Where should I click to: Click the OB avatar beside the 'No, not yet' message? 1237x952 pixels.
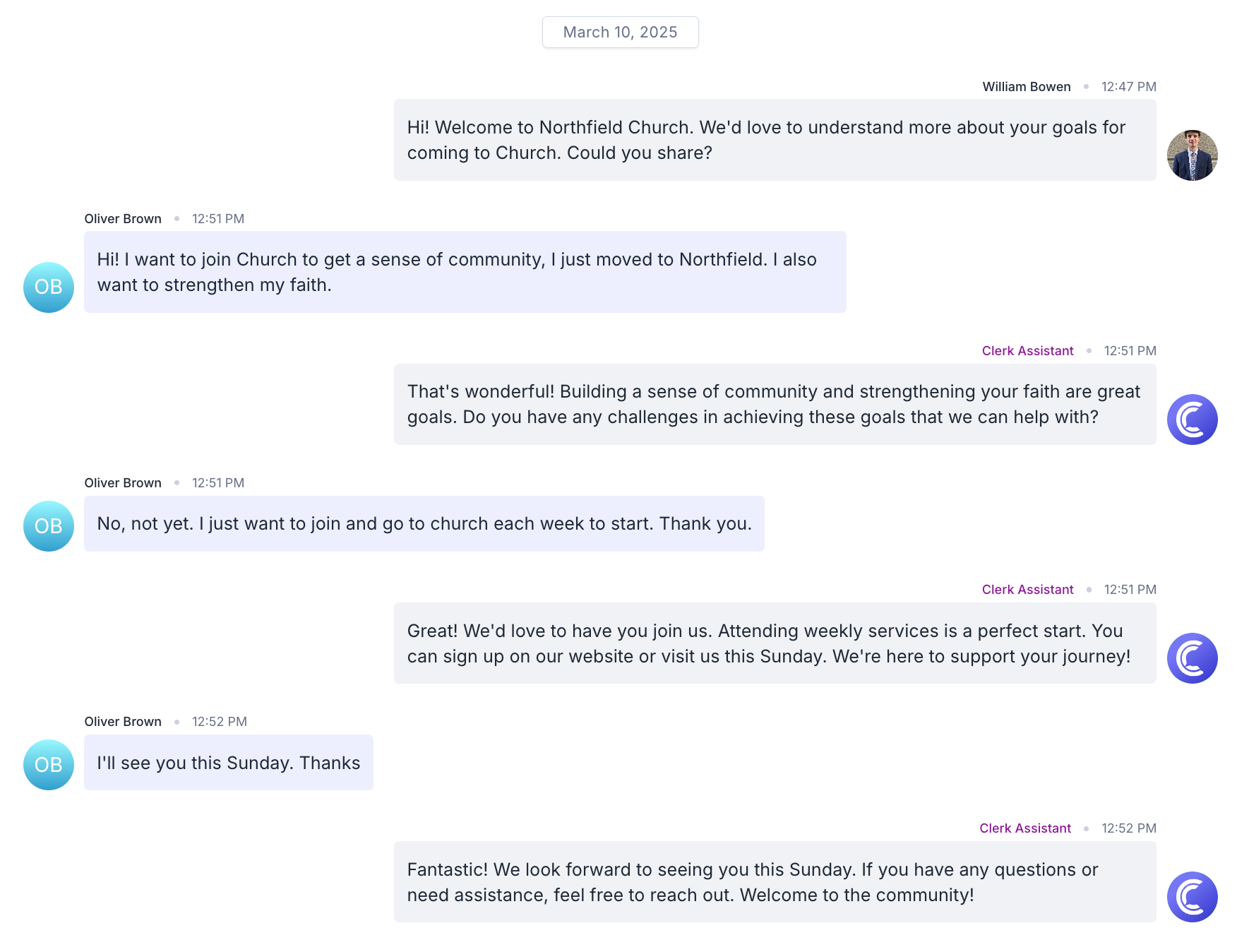pos(49,526)
